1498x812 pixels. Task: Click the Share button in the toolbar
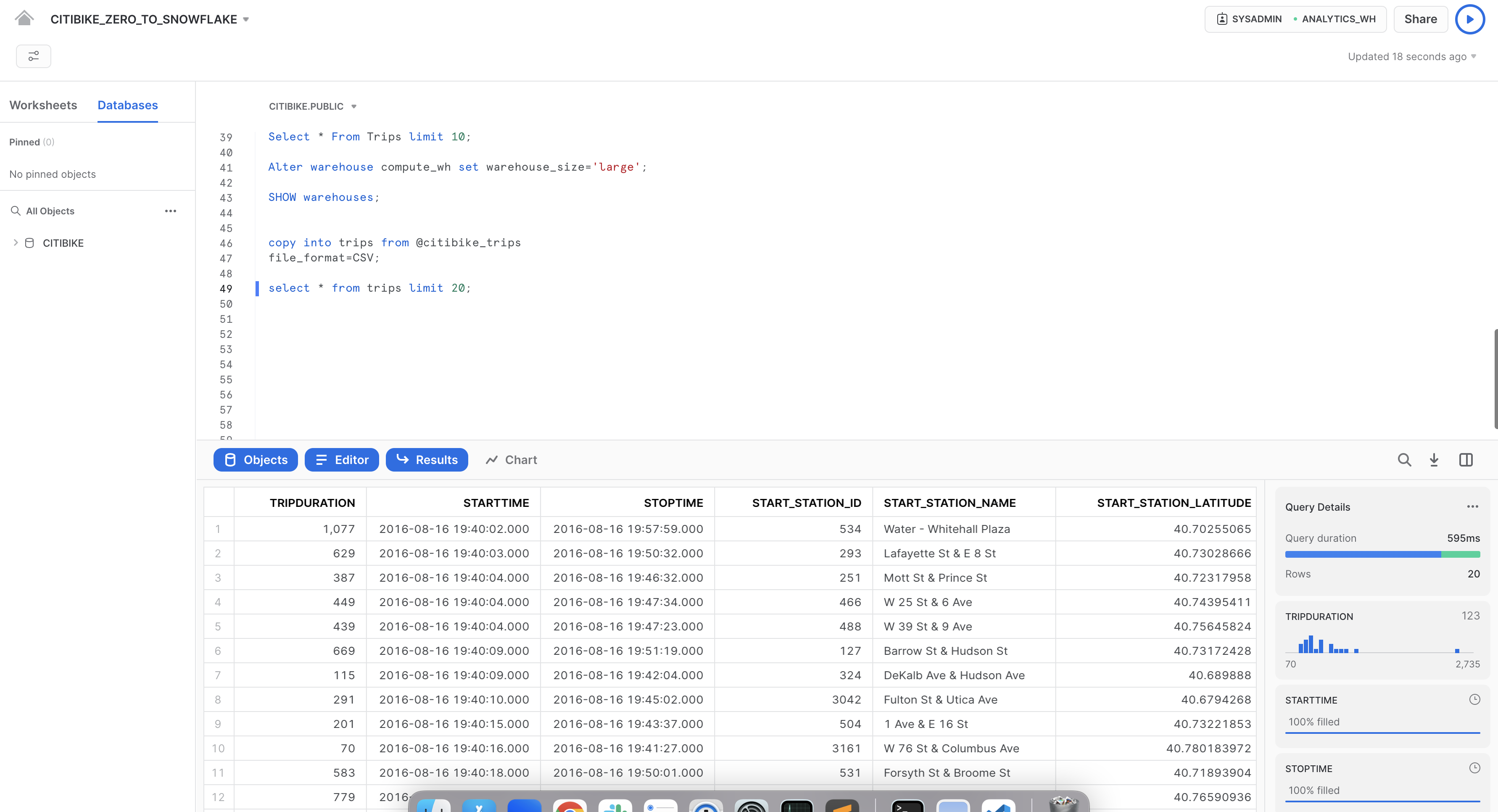point(1419,18)
